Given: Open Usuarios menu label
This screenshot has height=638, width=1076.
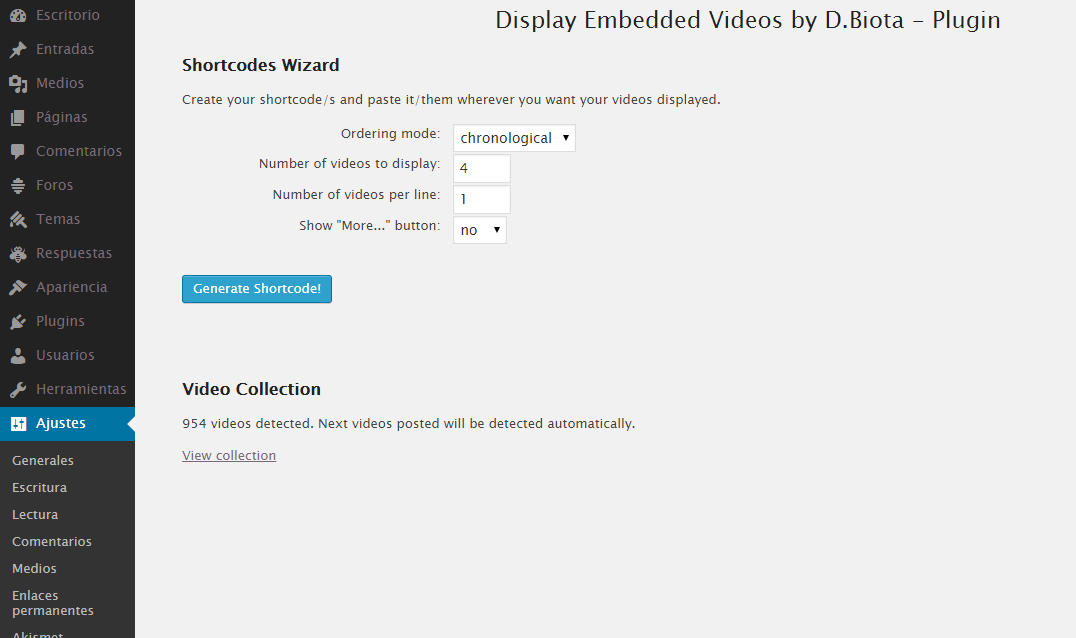Looking at the screenshot, I should [x=65, y=355].
